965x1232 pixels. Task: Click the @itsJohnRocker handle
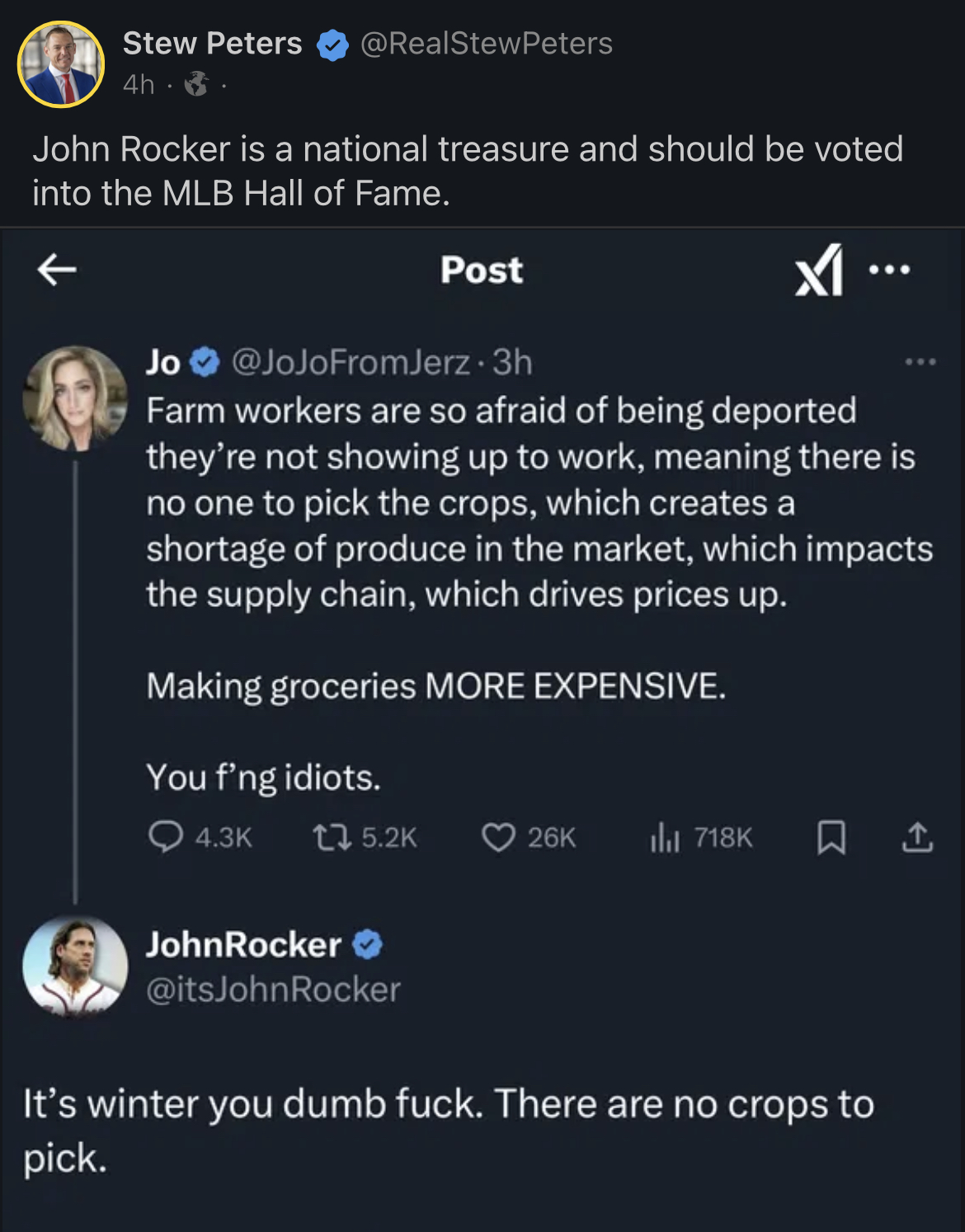coord(273,989)
